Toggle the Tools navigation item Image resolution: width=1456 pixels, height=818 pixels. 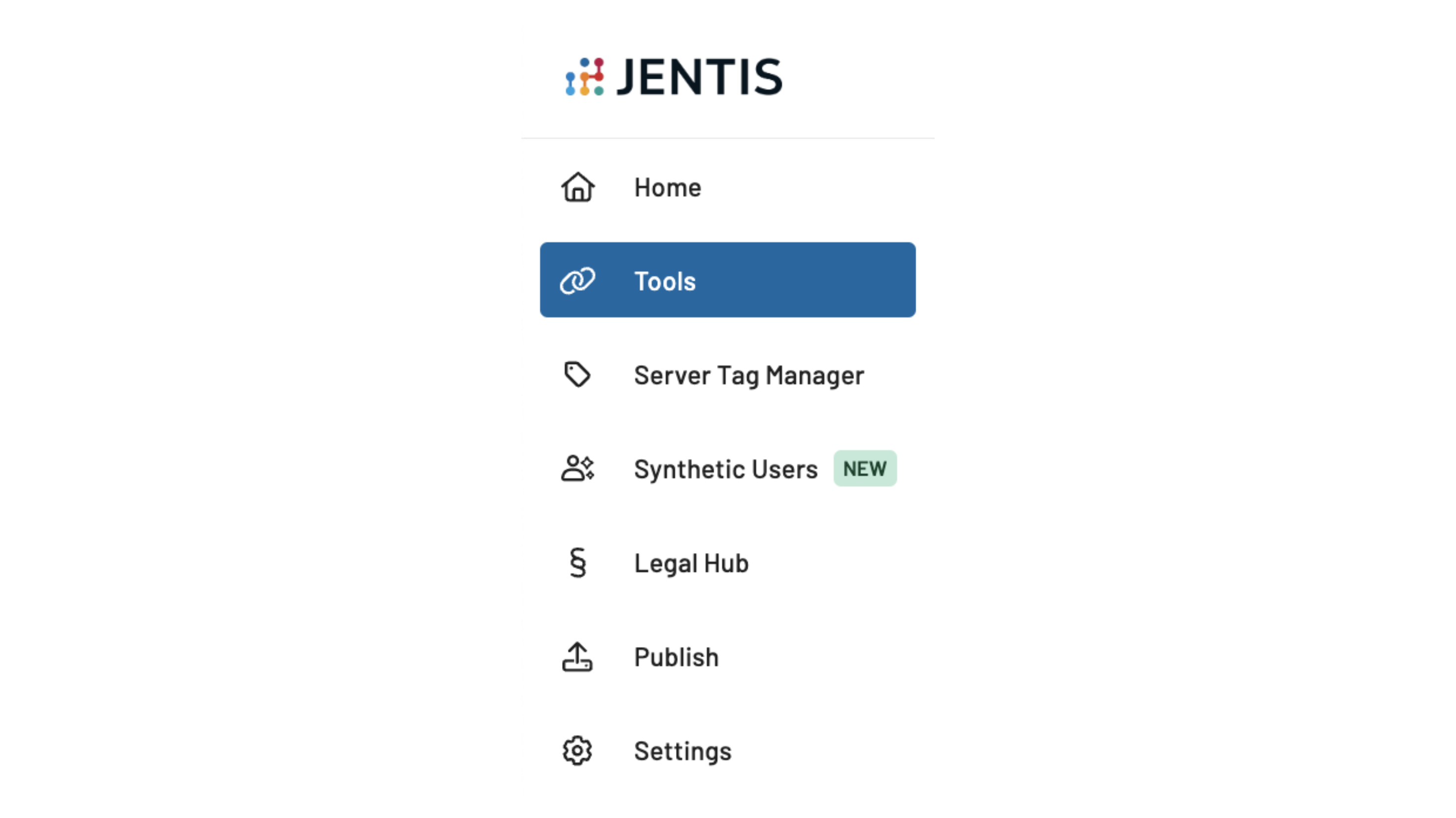pyautogui.click(x=728, y=280)
